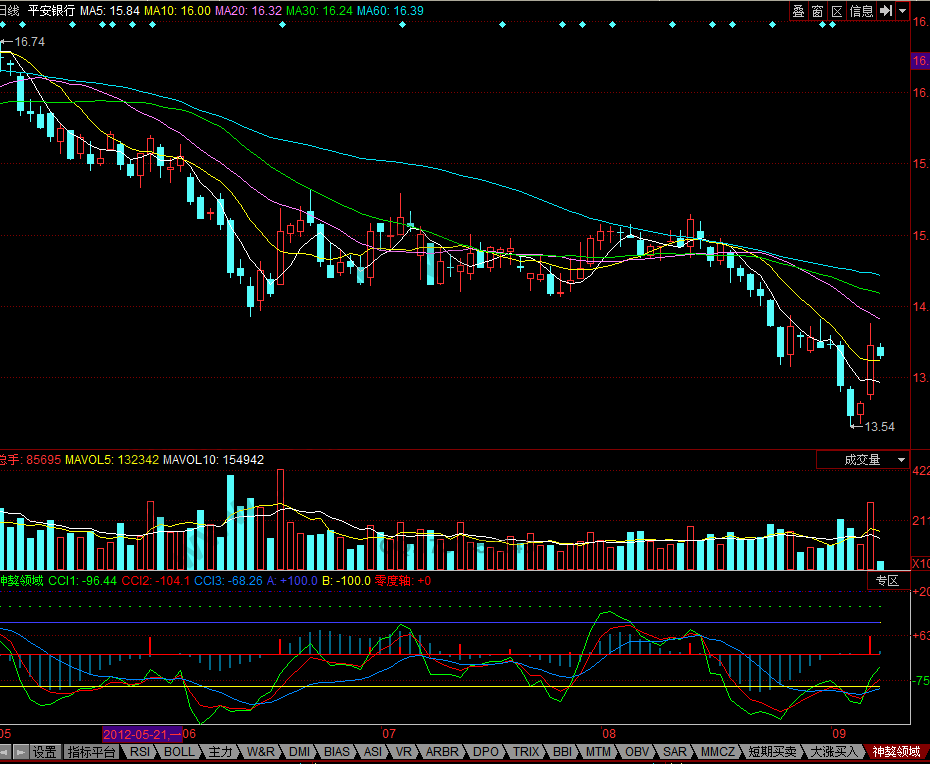Open the top-right toolbar dropdown arrow
930x764 pixels.
click(x=902, y=11)
